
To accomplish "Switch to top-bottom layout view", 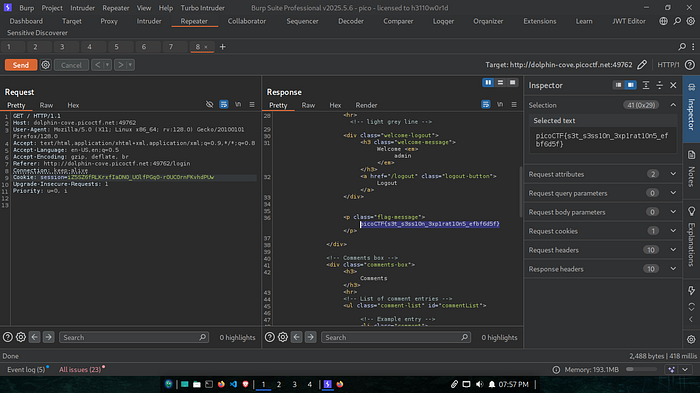I will pyautogui.click(x=500, y=83).
